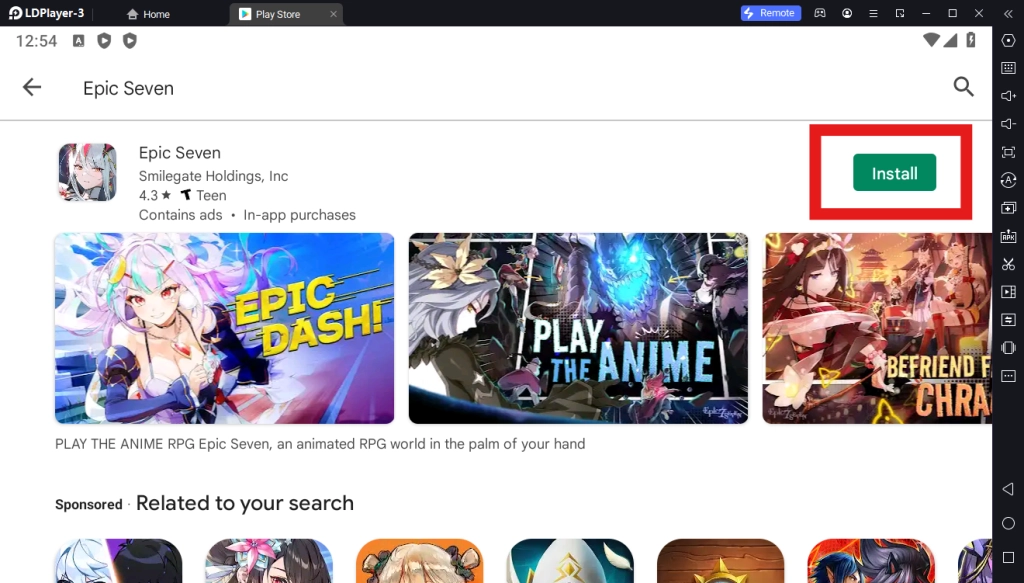Click the keyboard A icon in status bar
The height and width of the screenshot is (583, 1024).
(x=78, y=41)
